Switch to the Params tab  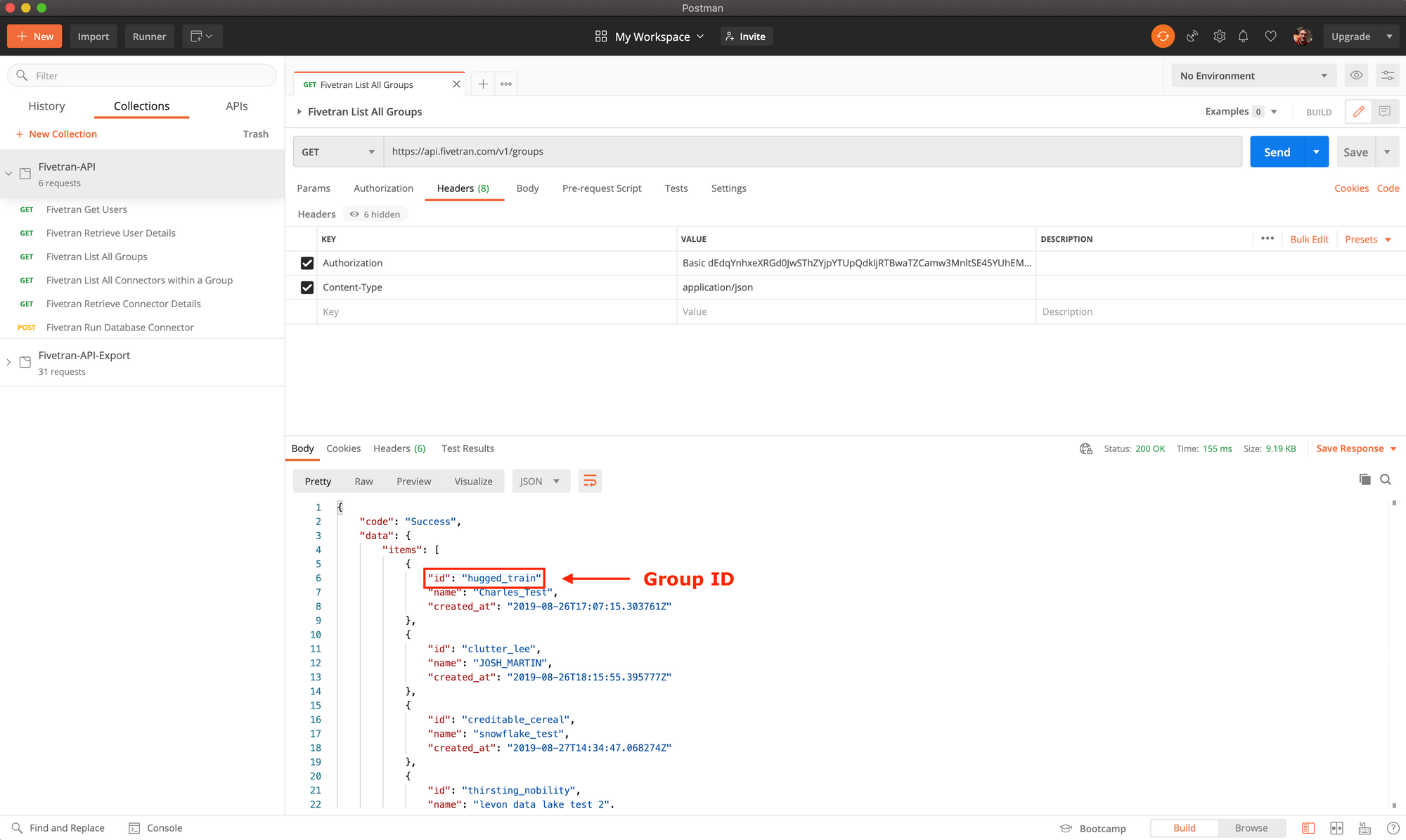point(314,188)
